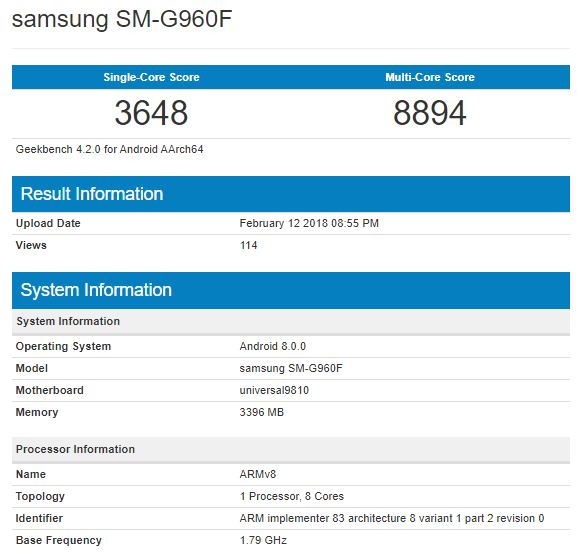Click the Multi-Core Score header
Screen dimensions: 587x554
tap(430, 77)
